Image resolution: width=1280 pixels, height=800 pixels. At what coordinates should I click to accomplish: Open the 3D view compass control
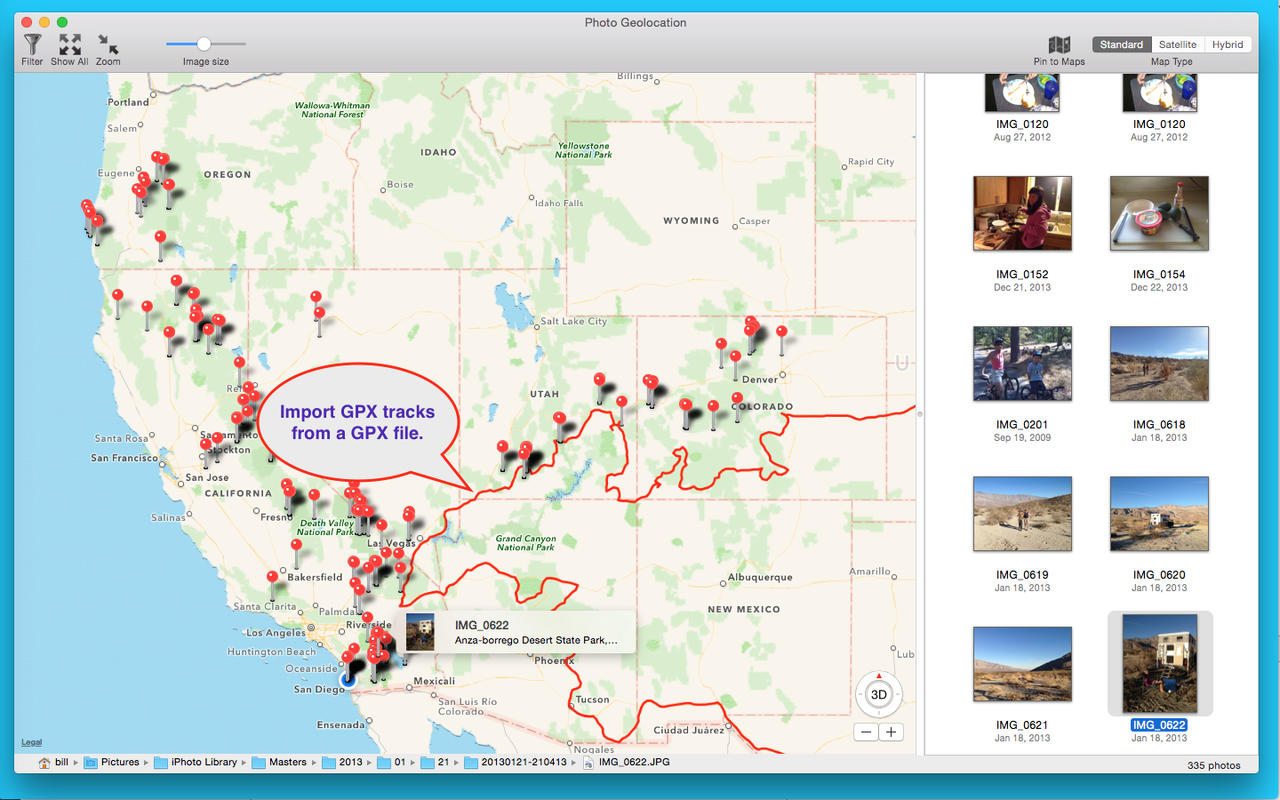[877, 692]
